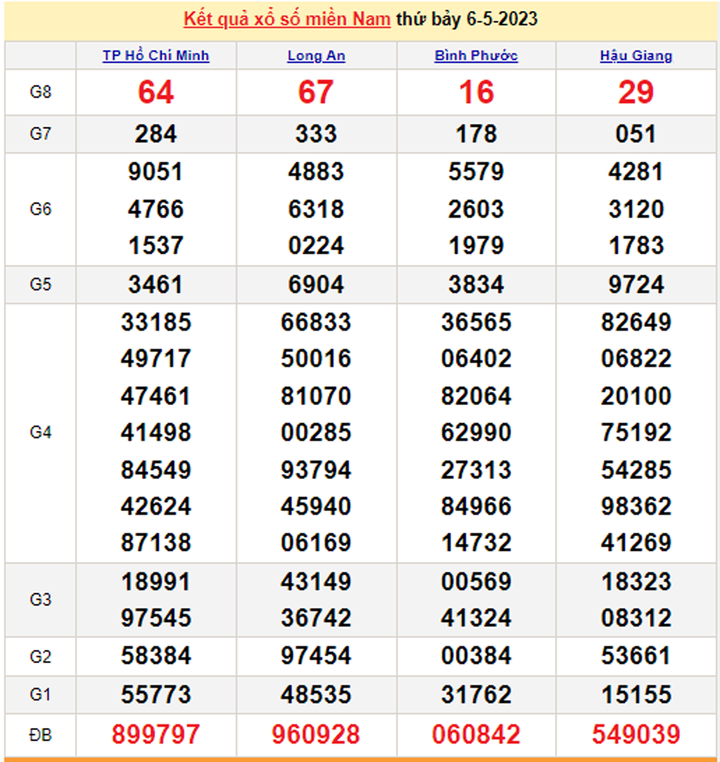Select special prize number 899797
Viewport: 720px width, 762px height.
point(156,735)
